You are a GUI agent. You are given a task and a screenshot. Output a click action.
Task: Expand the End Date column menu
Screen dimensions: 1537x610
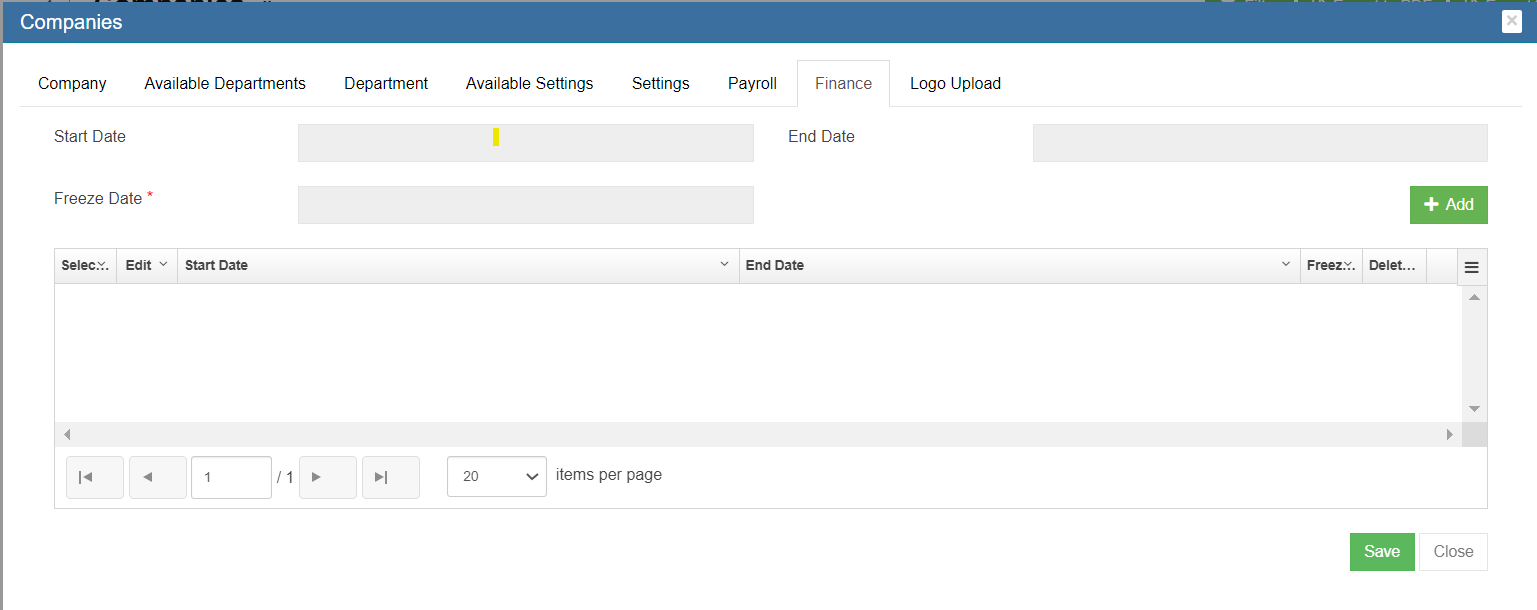(x=1285, y=265)
